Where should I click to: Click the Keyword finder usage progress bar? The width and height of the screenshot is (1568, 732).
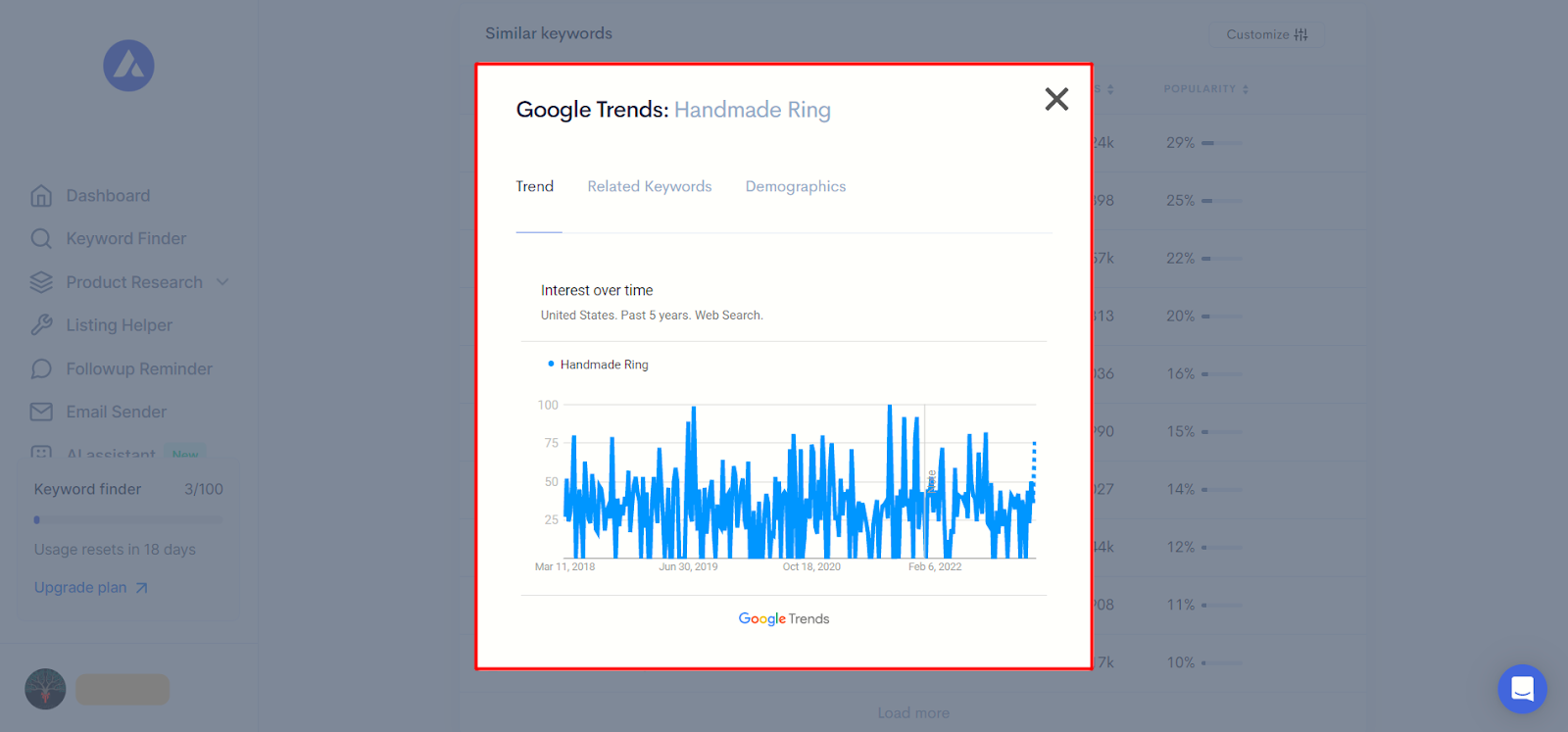pos(127,519)
